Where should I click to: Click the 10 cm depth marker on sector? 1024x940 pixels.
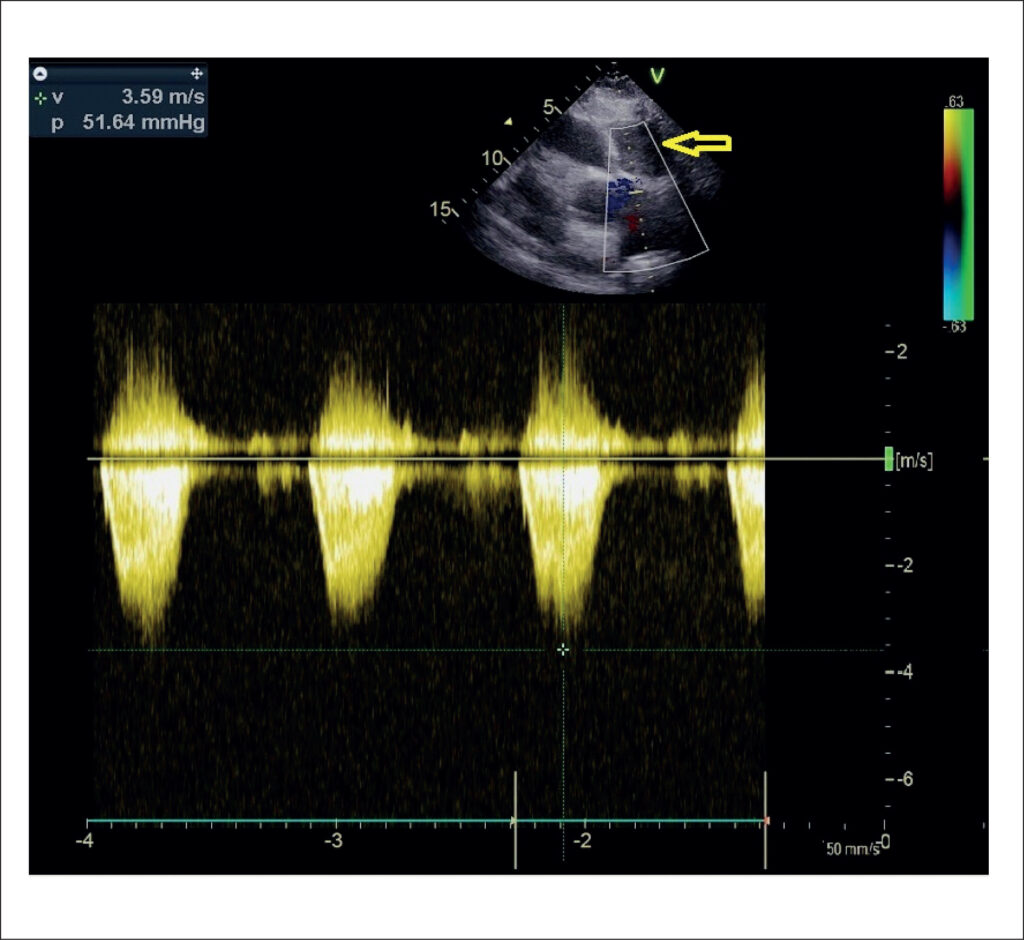492,157
